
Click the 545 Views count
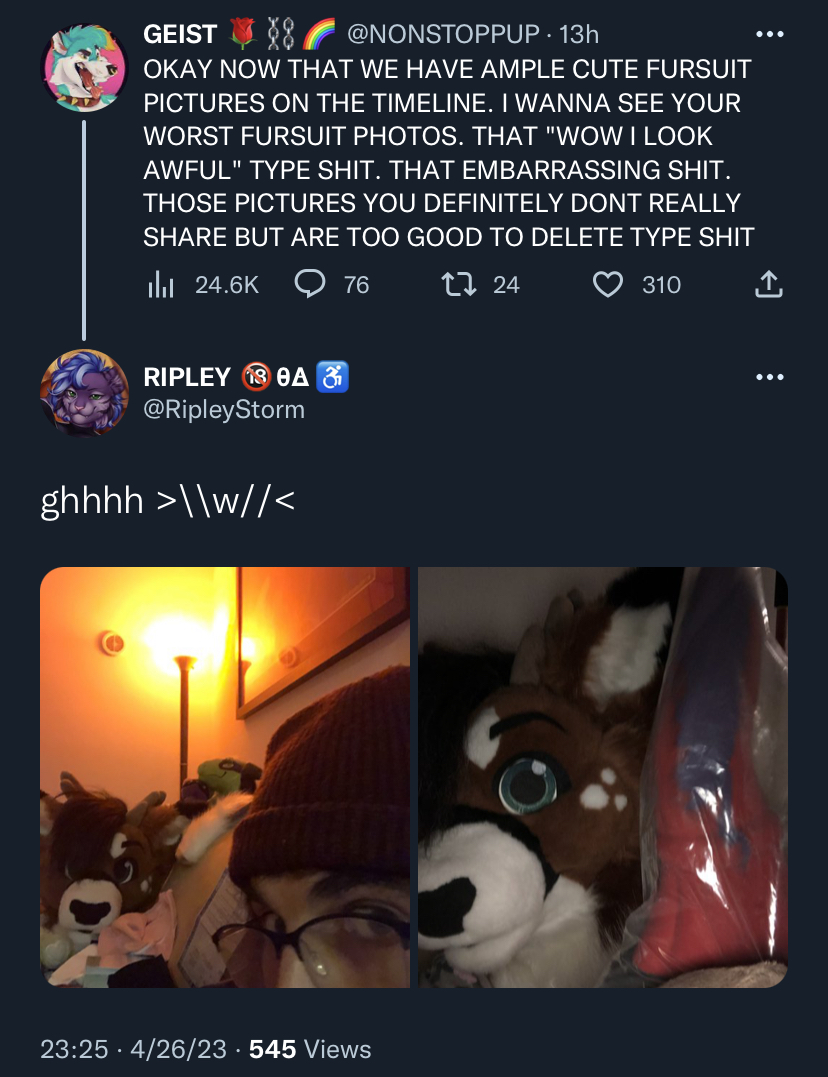pos(310,1049)
